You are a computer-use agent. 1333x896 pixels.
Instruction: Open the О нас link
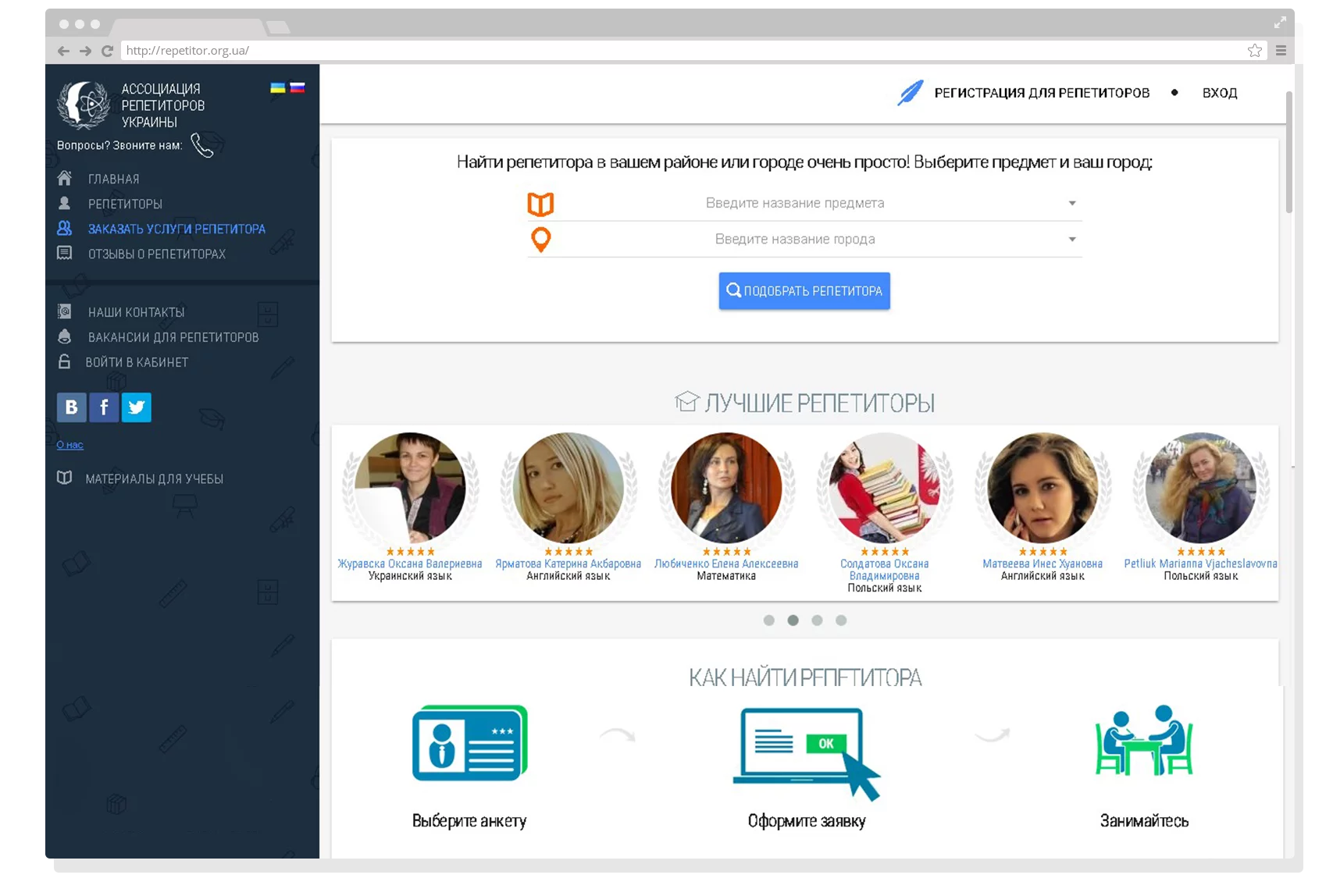click(x=70, y=445)
